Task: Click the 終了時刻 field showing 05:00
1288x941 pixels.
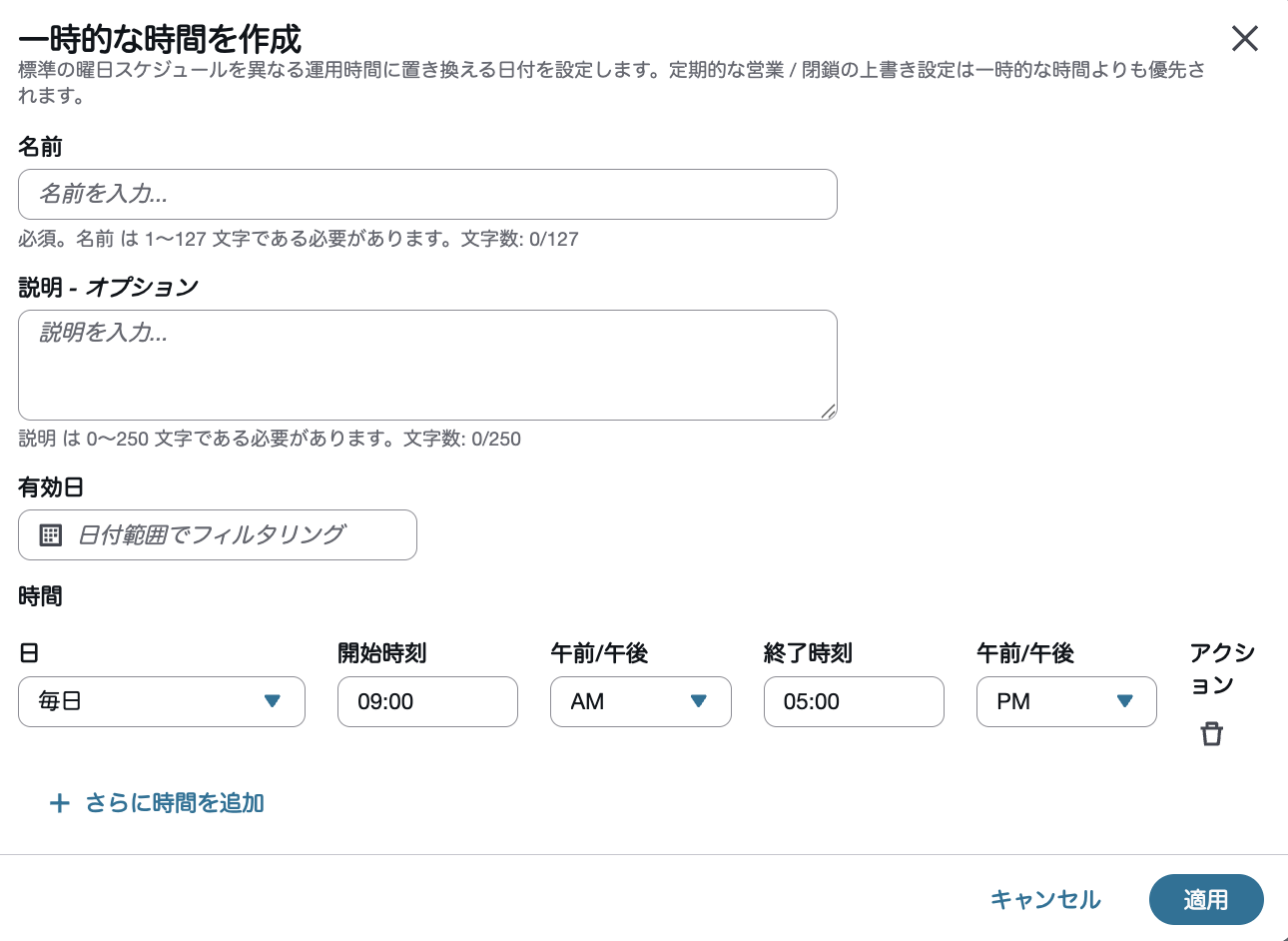Action: coord(853,701)
